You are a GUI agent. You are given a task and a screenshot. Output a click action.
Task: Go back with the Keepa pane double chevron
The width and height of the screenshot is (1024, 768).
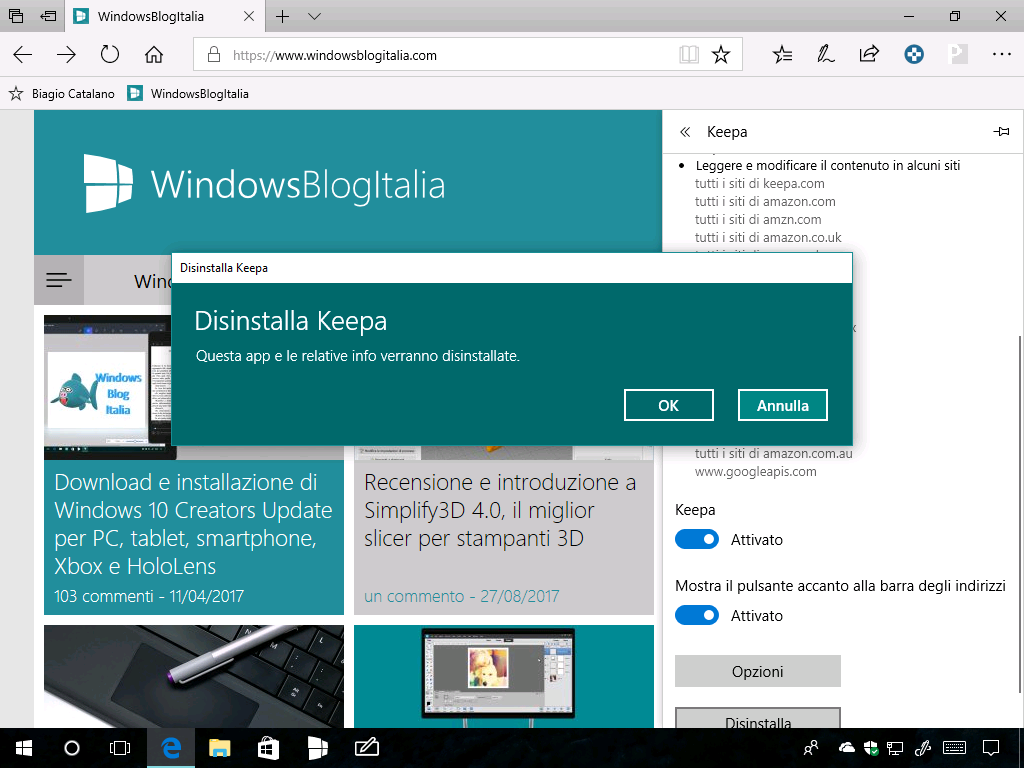pos(684,132)
